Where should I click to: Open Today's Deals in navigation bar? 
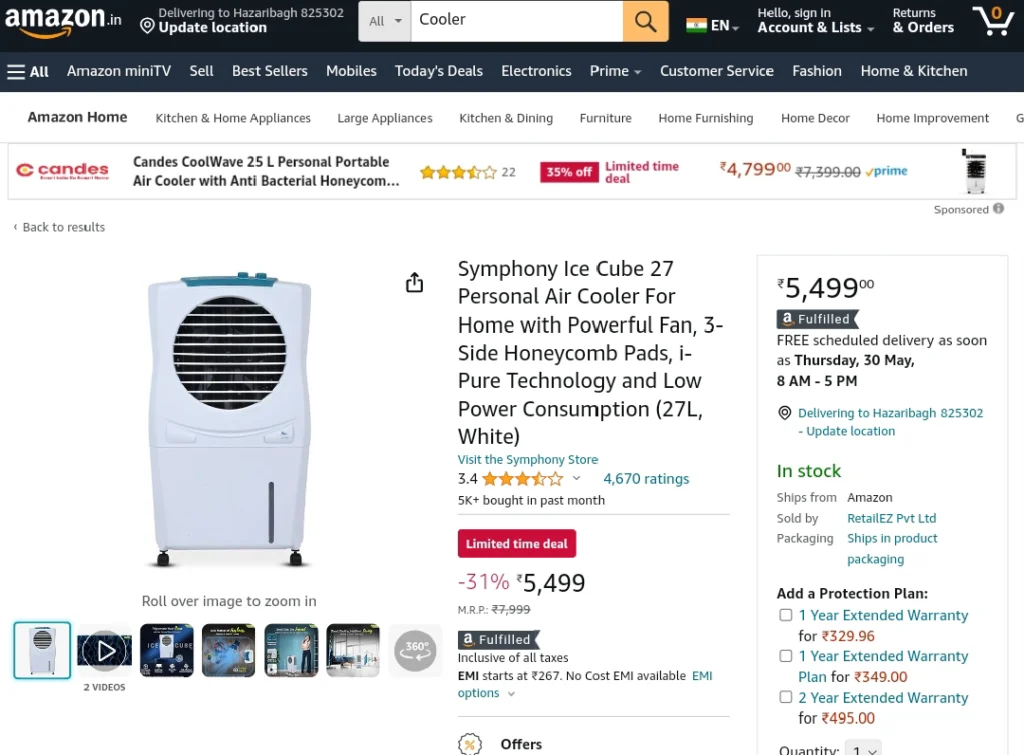pyautogui.click(x=439, y=71)
